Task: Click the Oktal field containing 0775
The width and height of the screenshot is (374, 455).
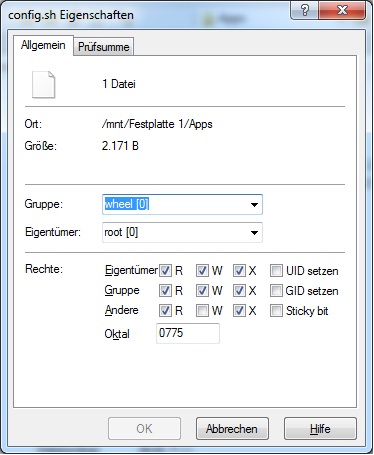Action: click(x=188, y=333)
